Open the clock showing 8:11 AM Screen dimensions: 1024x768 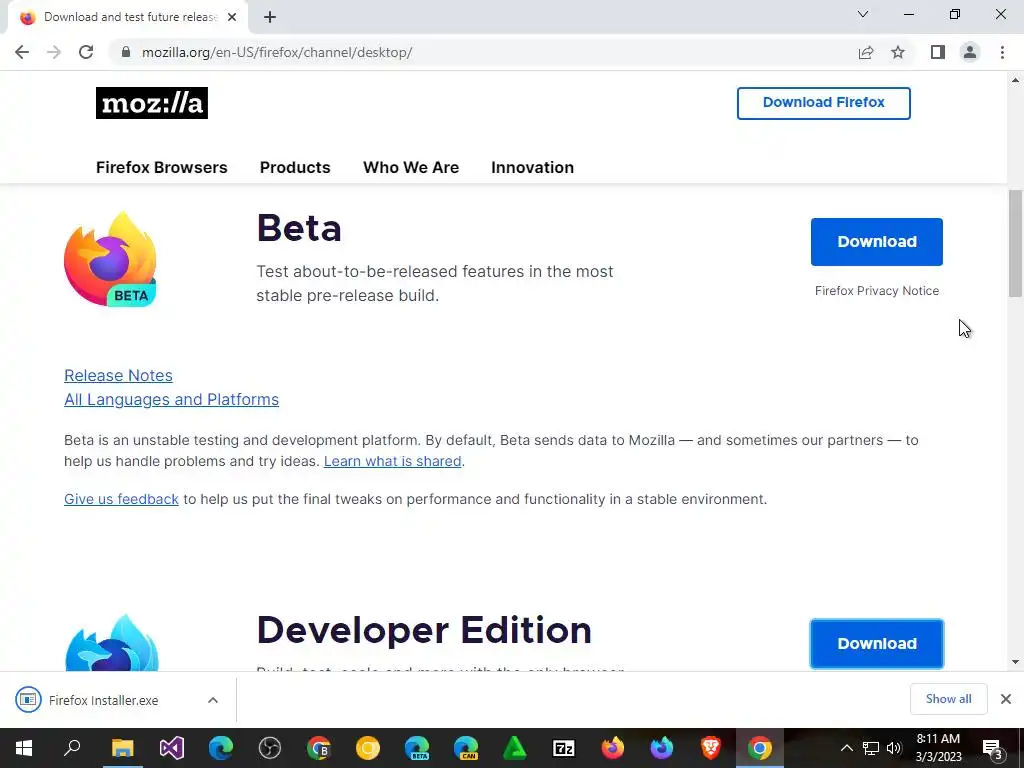pos(938,748)
